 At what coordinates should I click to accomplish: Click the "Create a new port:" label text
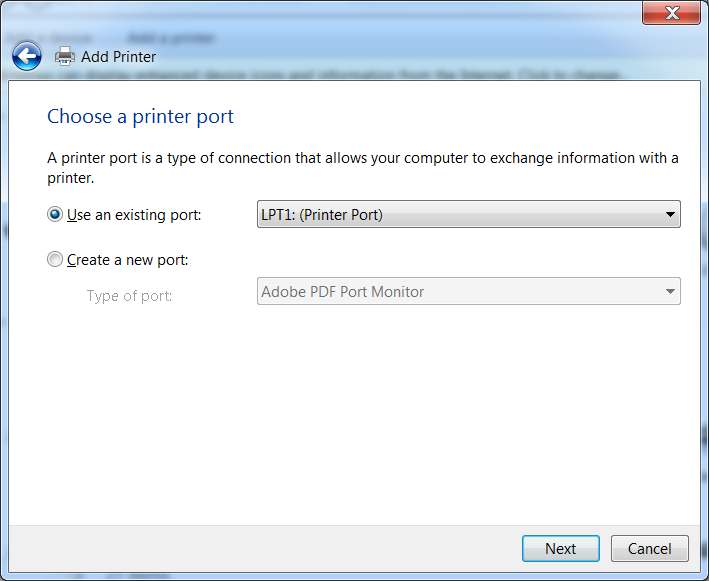click(128, 260)
